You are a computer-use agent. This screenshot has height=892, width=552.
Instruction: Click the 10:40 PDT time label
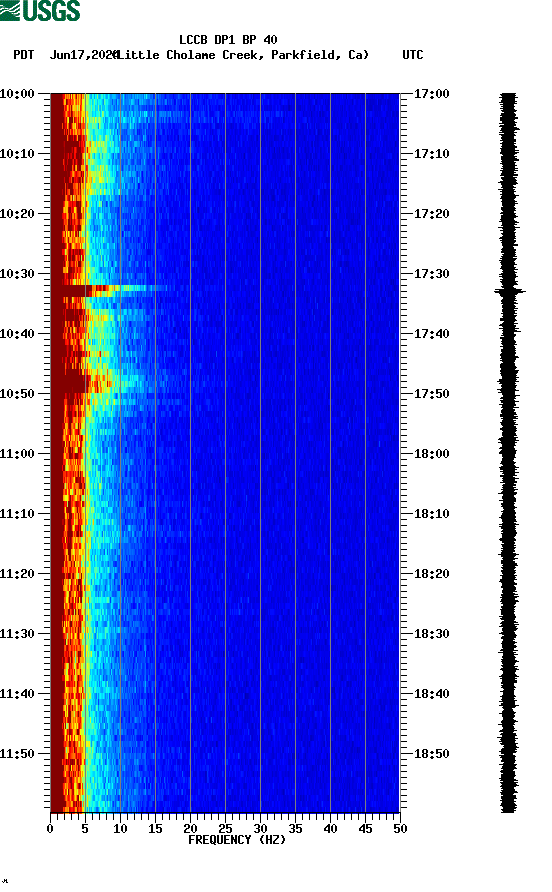click(17, 334)
